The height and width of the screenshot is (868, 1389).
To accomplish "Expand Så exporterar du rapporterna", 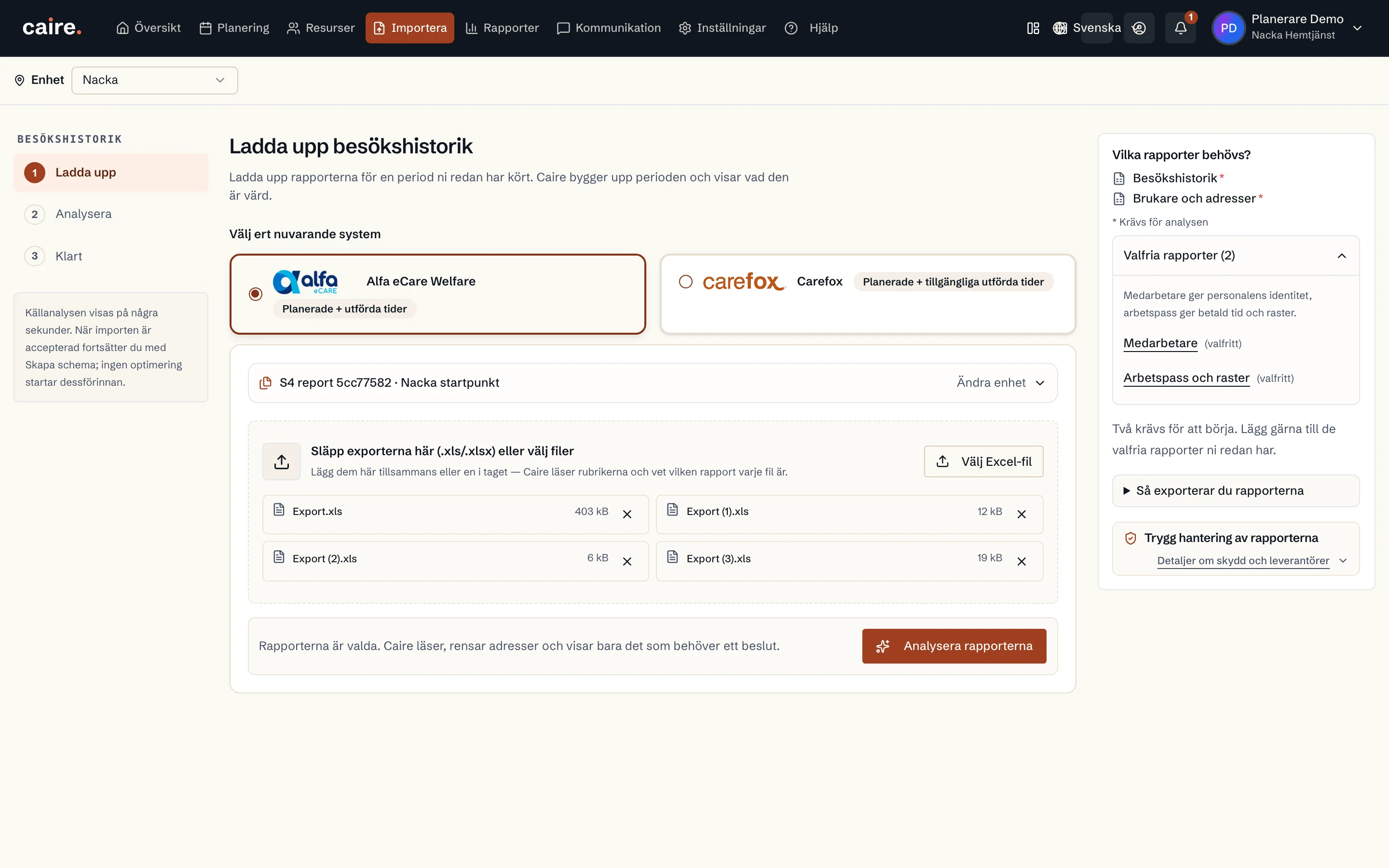I will [x=1235, y=491].
